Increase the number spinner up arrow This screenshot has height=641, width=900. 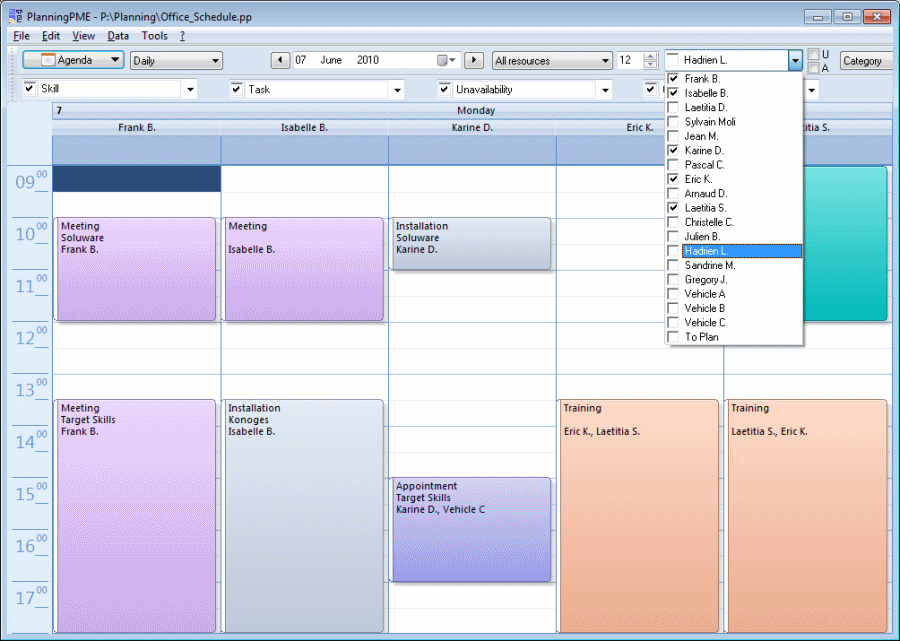coord(650,56)
